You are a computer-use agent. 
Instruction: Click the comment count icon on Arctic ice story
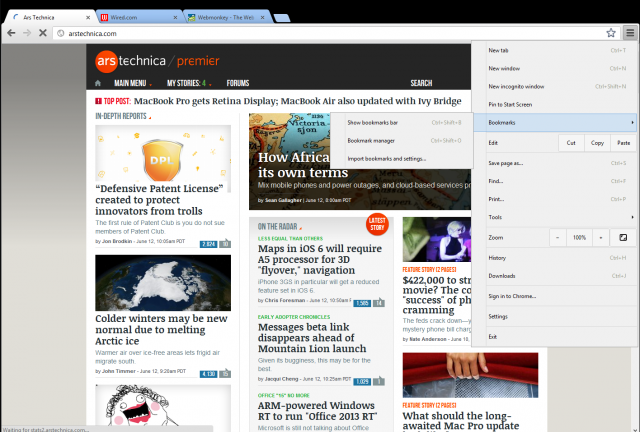pos(225,373)
